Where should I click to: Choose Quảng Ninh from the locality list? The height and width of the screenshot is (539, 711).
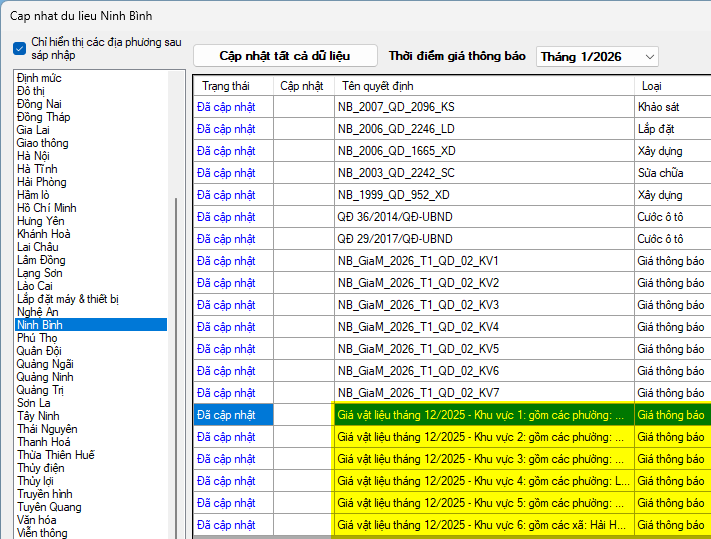(45, 377)
